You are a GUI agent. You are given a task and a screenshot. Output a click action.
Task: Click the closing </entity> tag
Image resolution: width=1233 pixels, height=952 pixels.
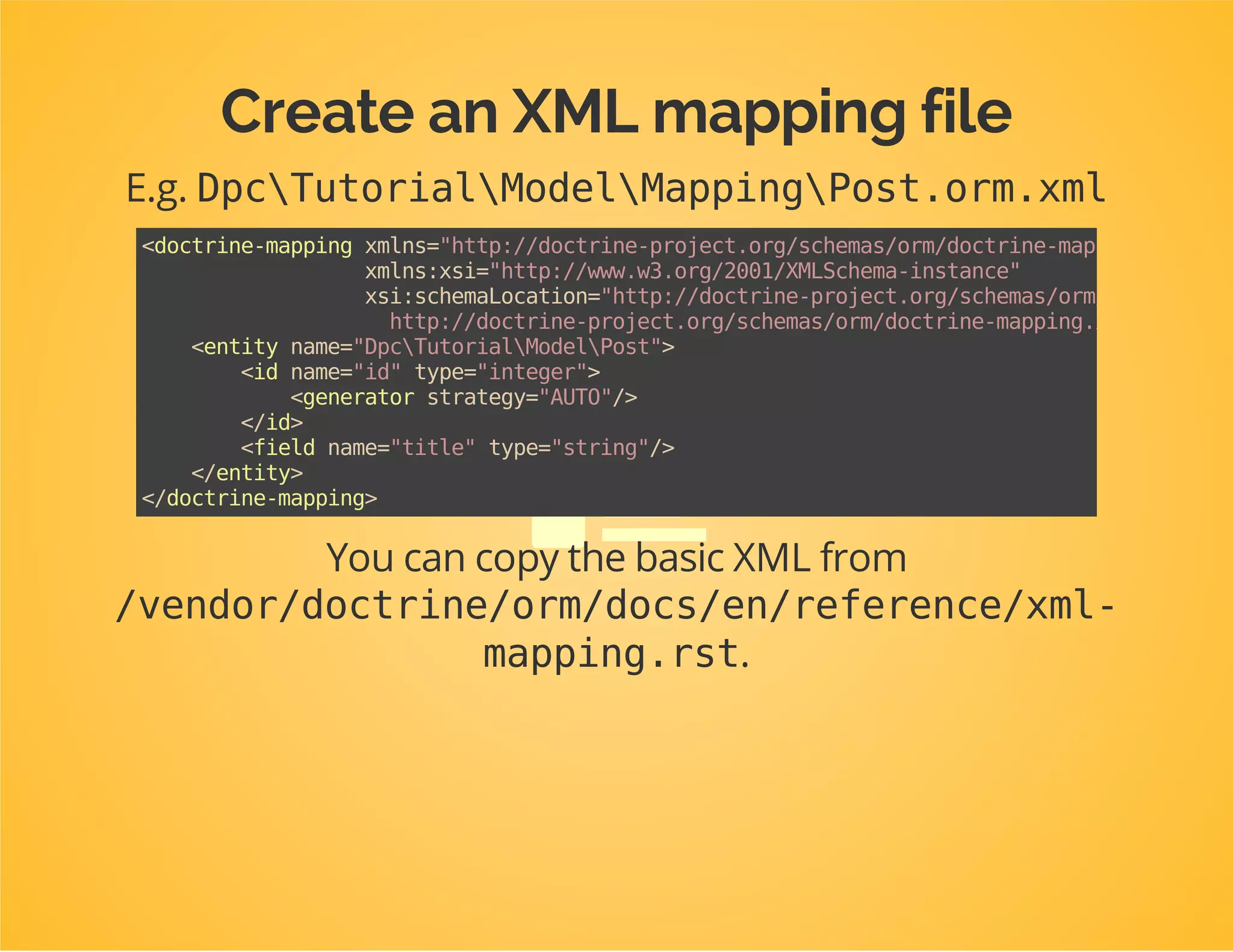[x=247, y=473]
